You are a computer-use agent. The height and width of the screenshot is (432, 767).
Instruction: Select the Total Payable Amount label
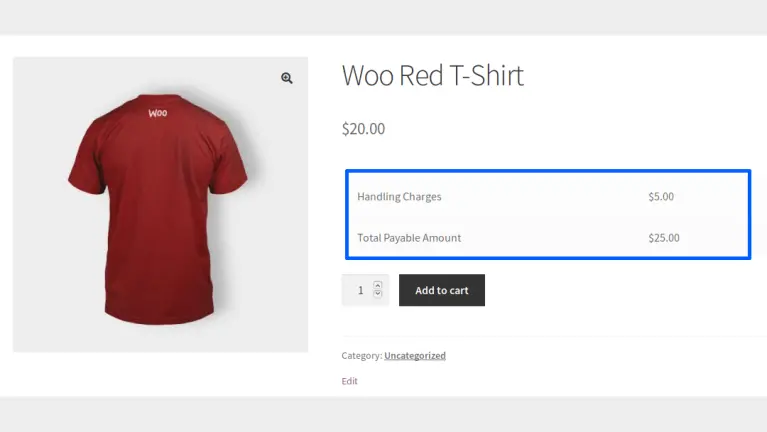[x=409, y=238]
